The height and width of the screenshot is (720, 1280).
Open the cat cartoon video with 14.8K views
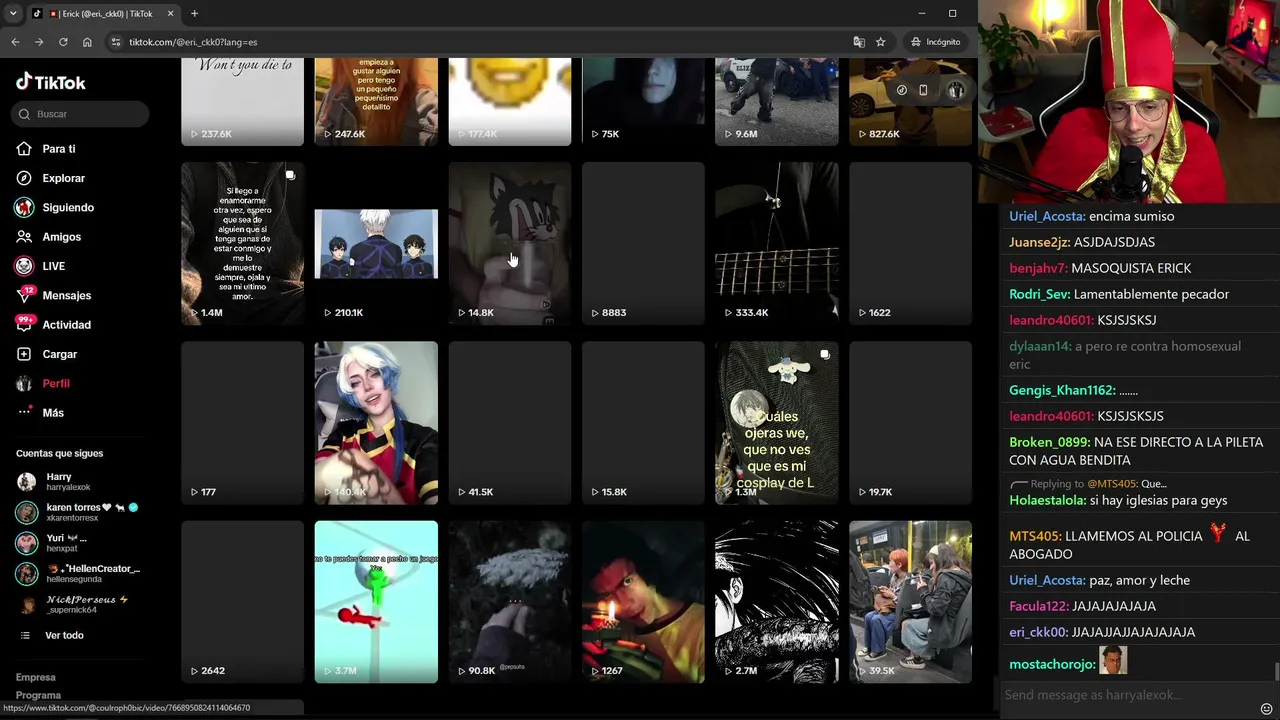[x=510, y=243]
